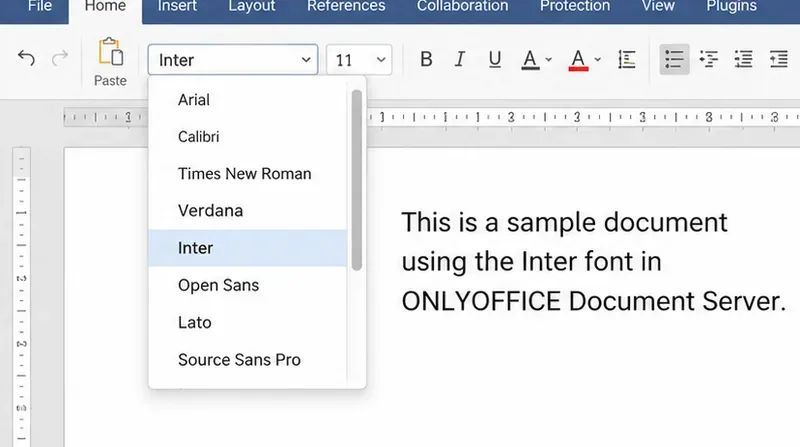Open arrow next to black-underlined A
The image size is (800, 447).
[x=548, y=60]
